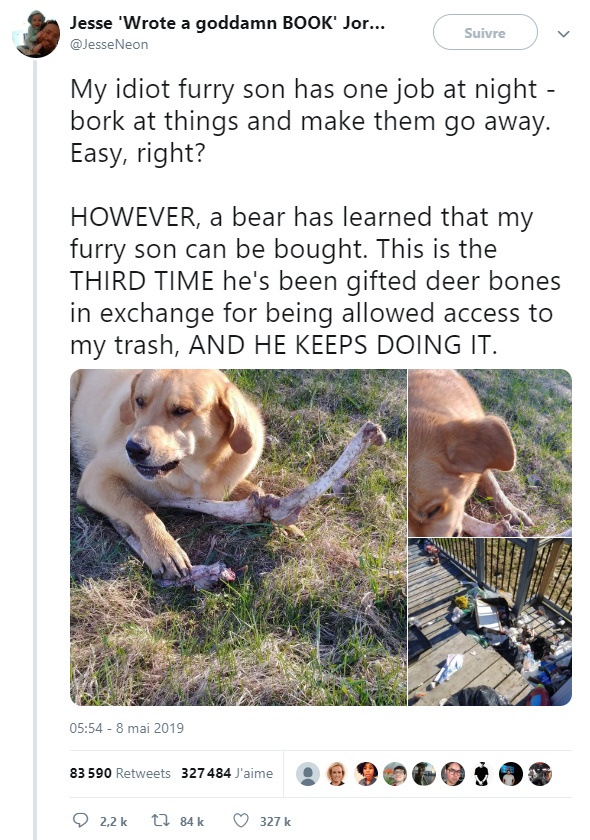The image size is (590, 840).
Task: Open the tweet timestamp 05:54 - 8 mai 2019
Action: pyautogui.click(x=126, y=728)
